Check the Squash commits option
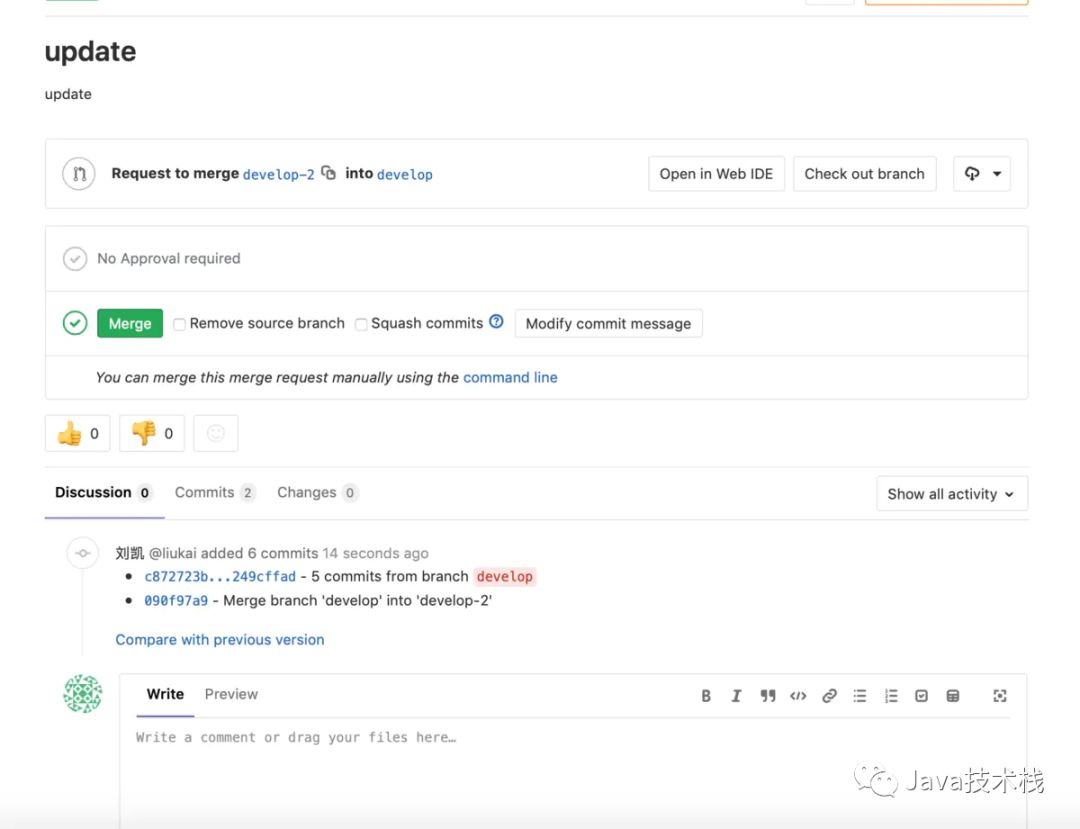This screenshot has height=829, width=1080. click(361, 324)
